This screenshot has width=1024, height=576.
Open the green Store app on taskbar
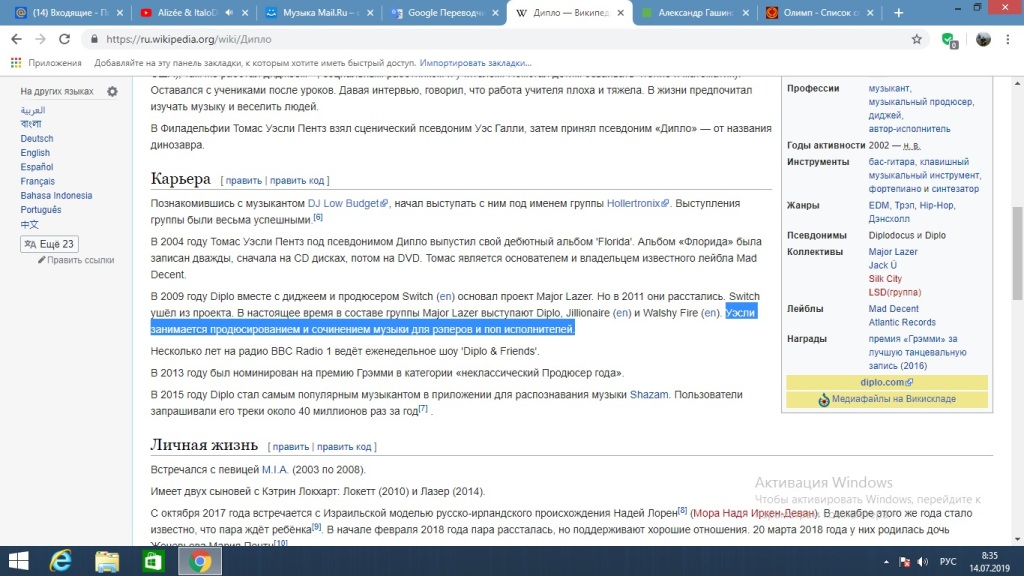coord(153,561)
